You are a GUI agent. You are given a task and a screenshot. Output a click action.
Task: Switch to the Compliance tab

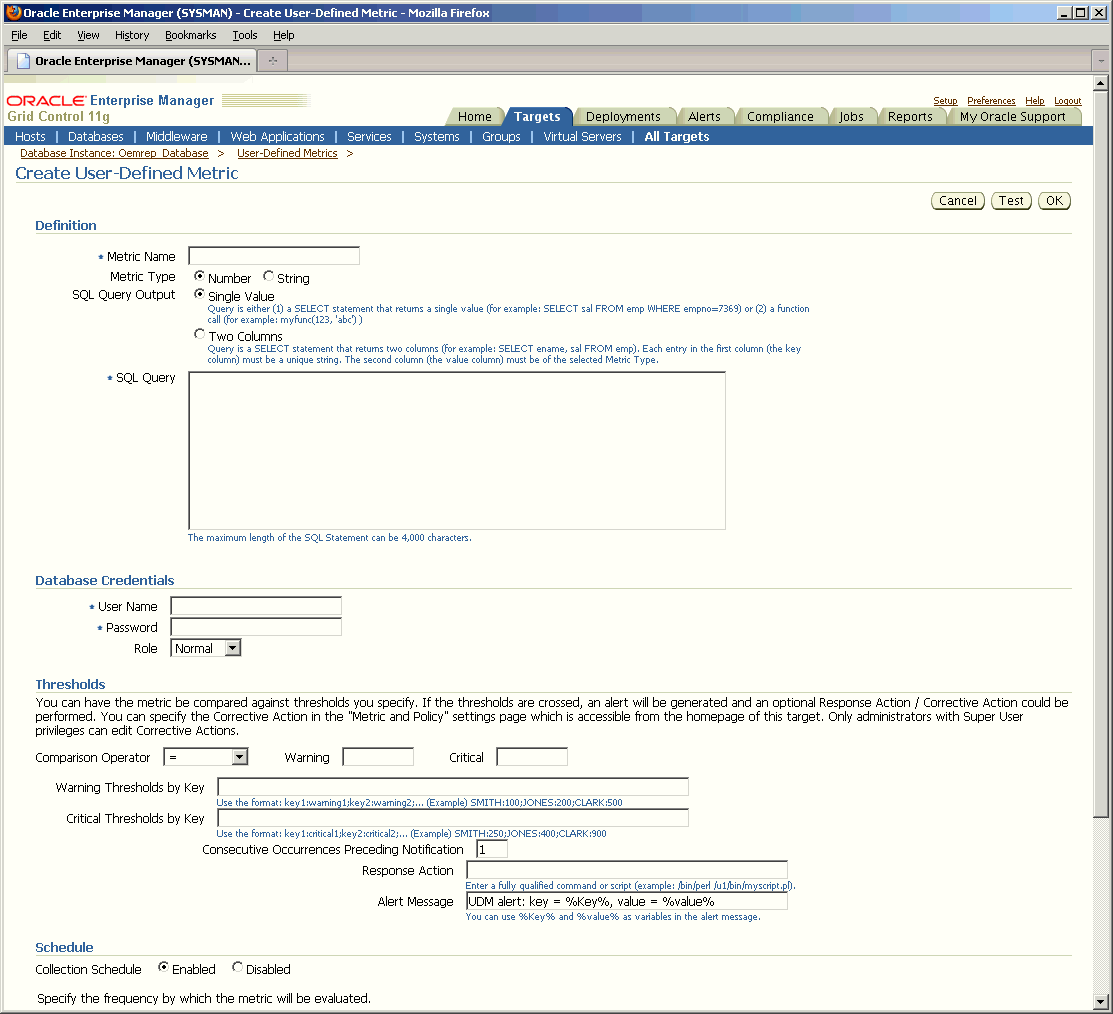(780, 116)
